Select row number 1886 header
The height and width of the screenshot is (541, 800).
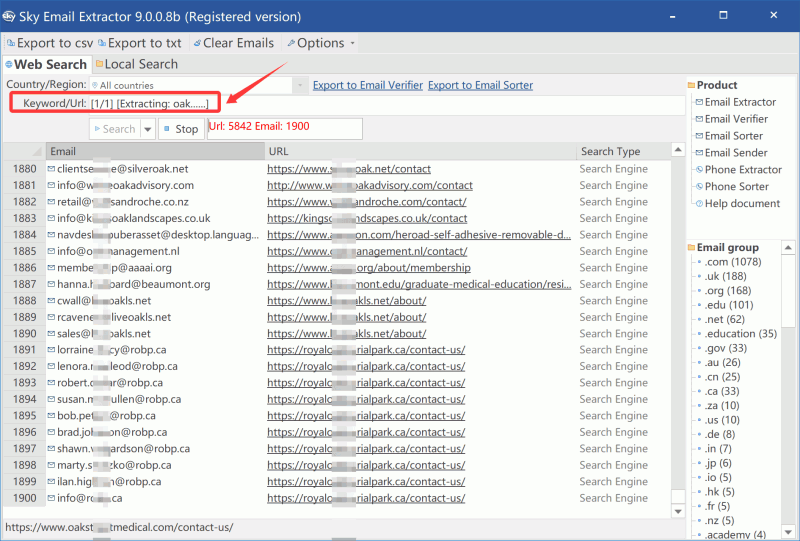click(24, 268)
